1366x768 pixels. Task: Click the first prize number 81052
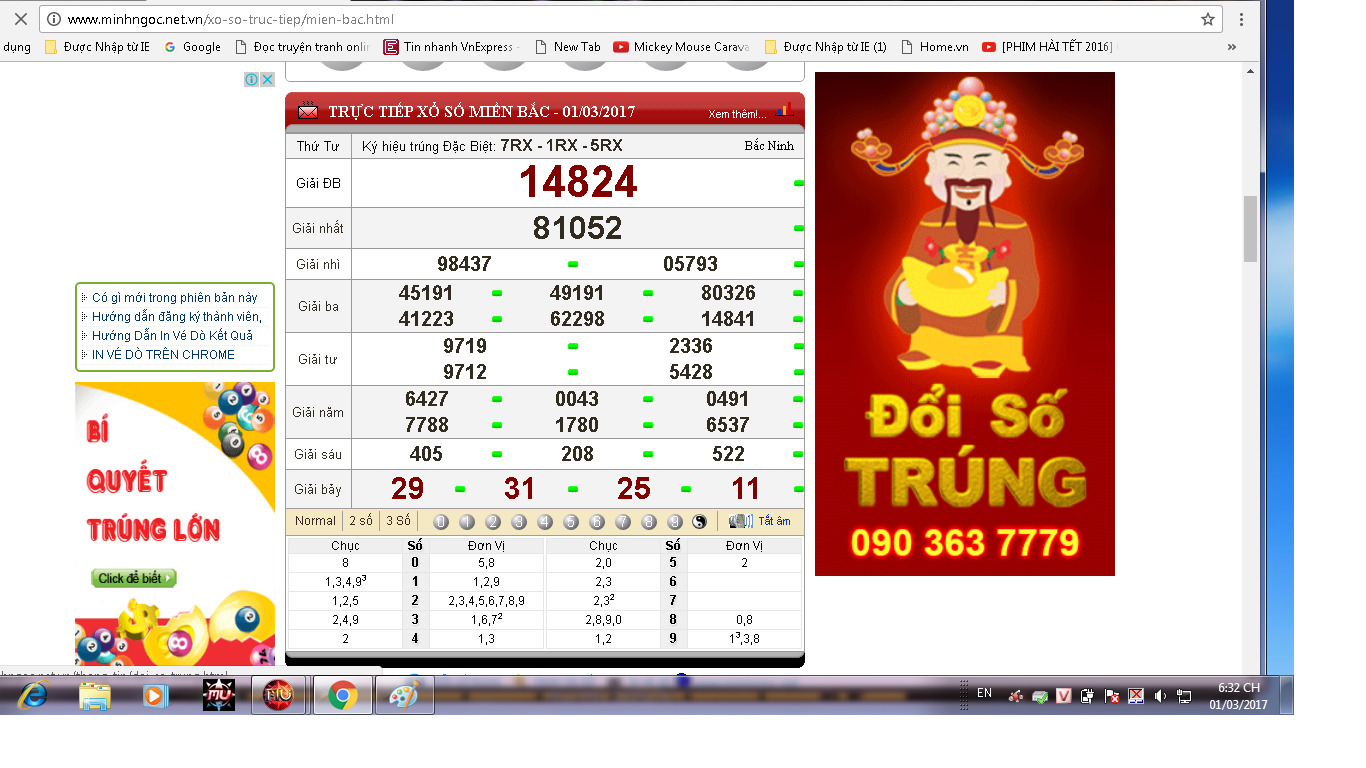coord(578,228)
